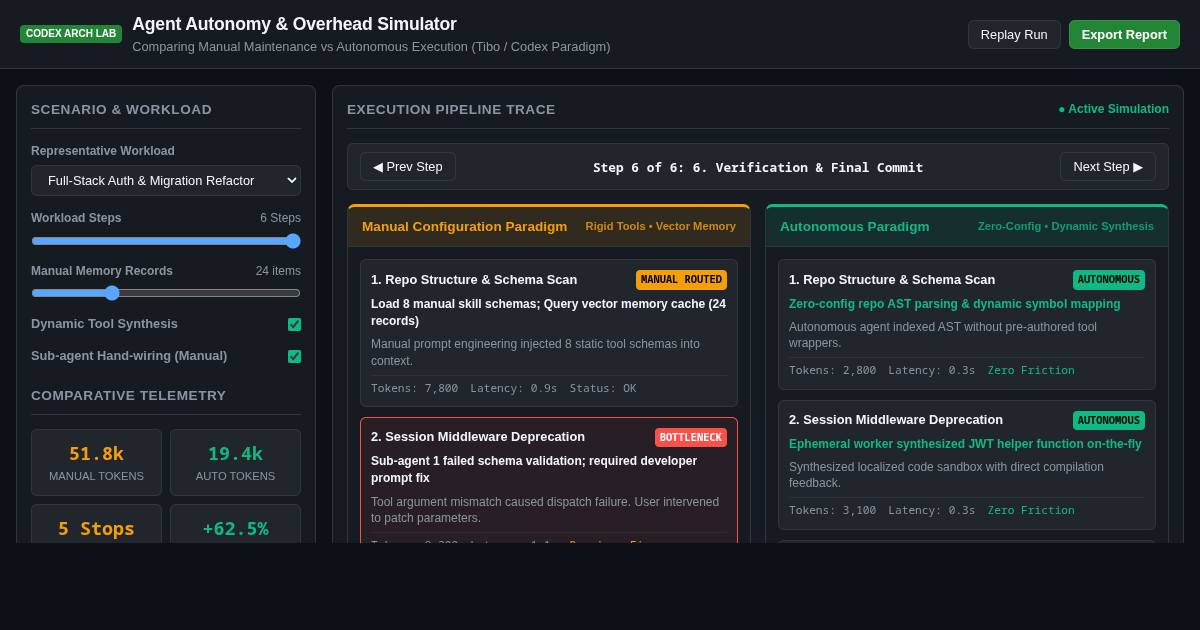Image resolution: width=1200 pixels, height=630 pixels.
Task: Export the report
Action: point(1124,34)
